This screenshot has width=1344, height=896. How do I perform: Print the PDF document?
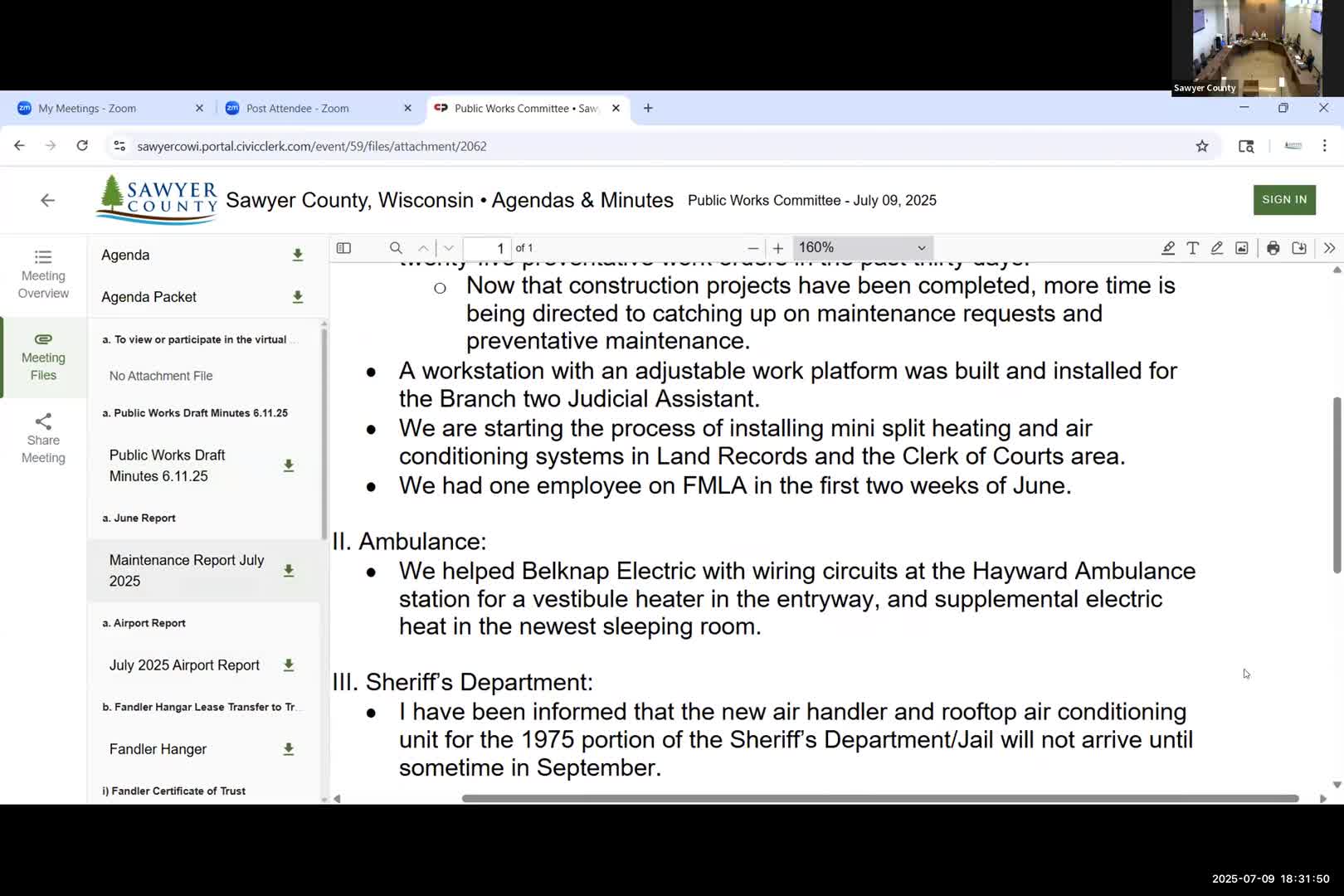[1273, 248]
